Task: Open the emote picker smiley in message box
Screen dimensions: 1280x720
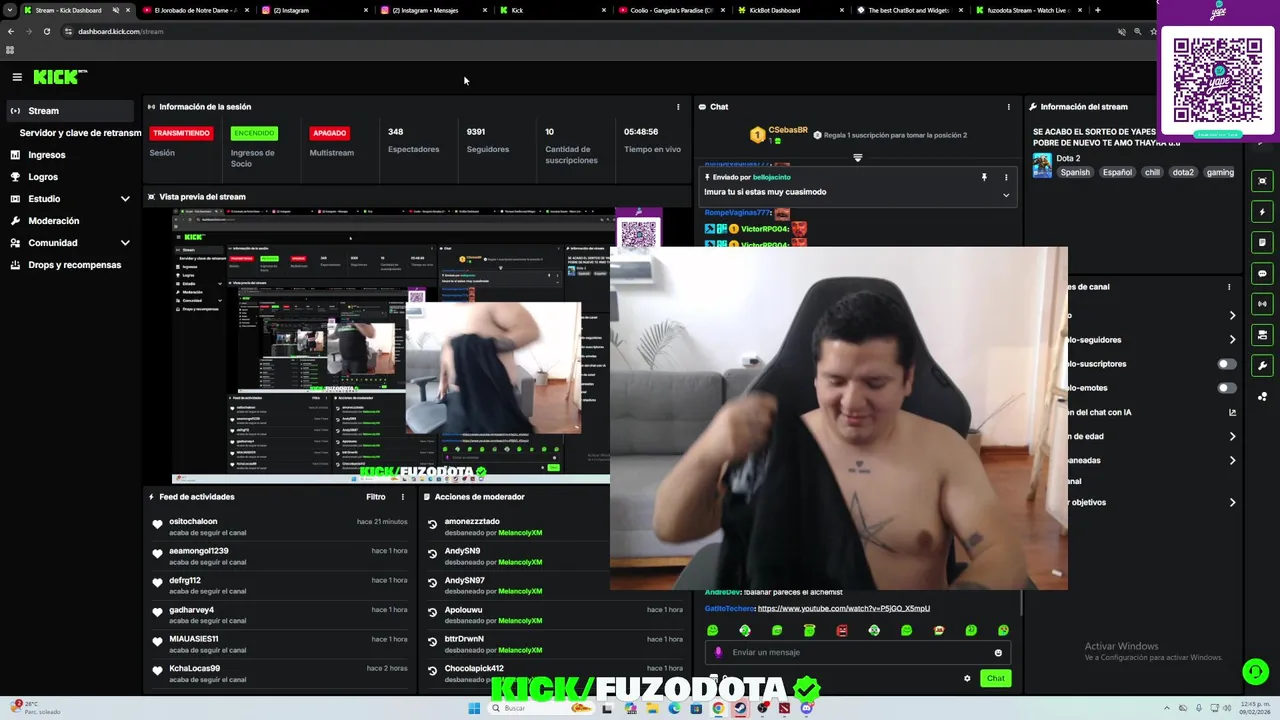Action: pyautogui.click(x=998, y=653)
